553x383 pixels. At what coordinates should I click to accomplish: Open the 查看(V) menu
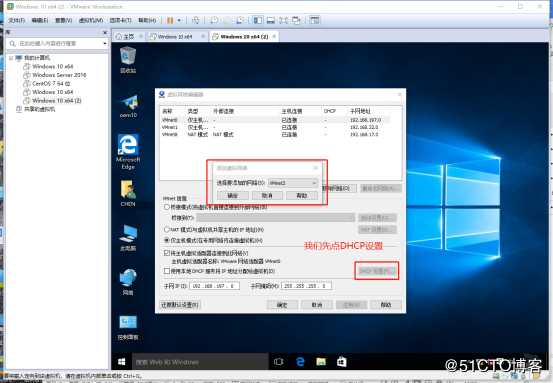pos(63,20)
